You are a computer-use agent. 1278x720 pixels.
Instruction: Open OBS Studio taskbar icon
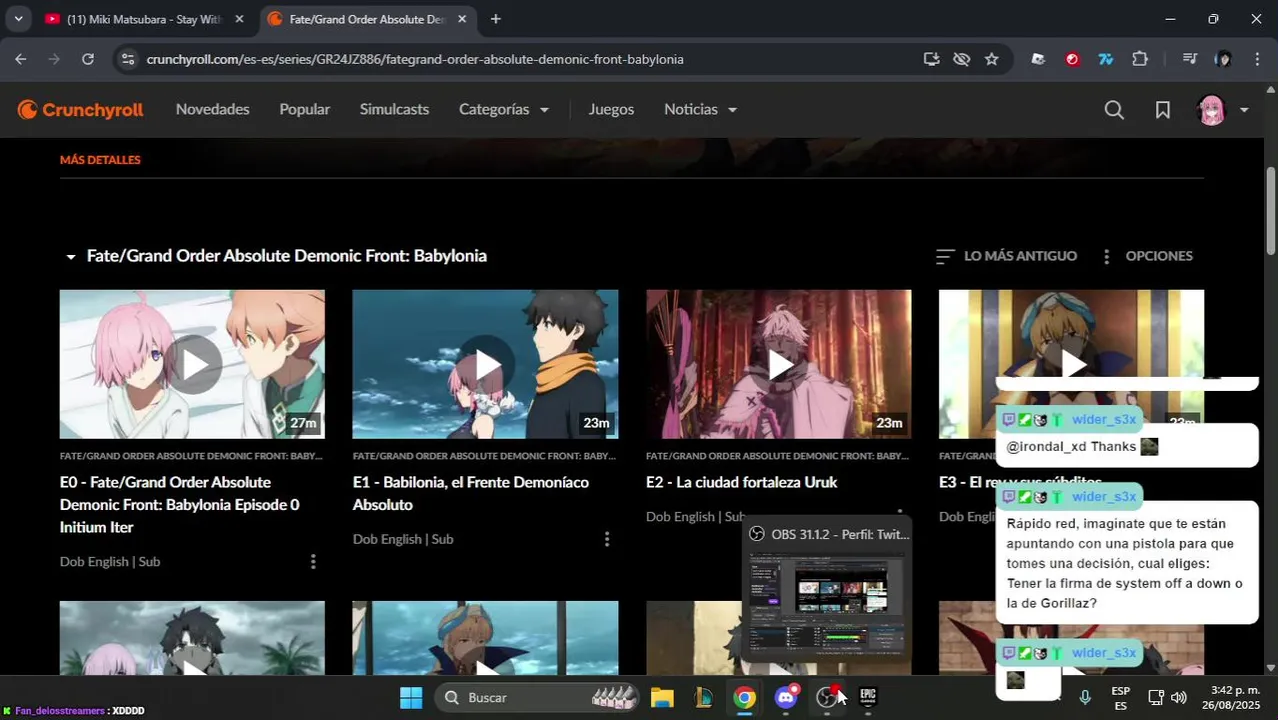(827, 697)
